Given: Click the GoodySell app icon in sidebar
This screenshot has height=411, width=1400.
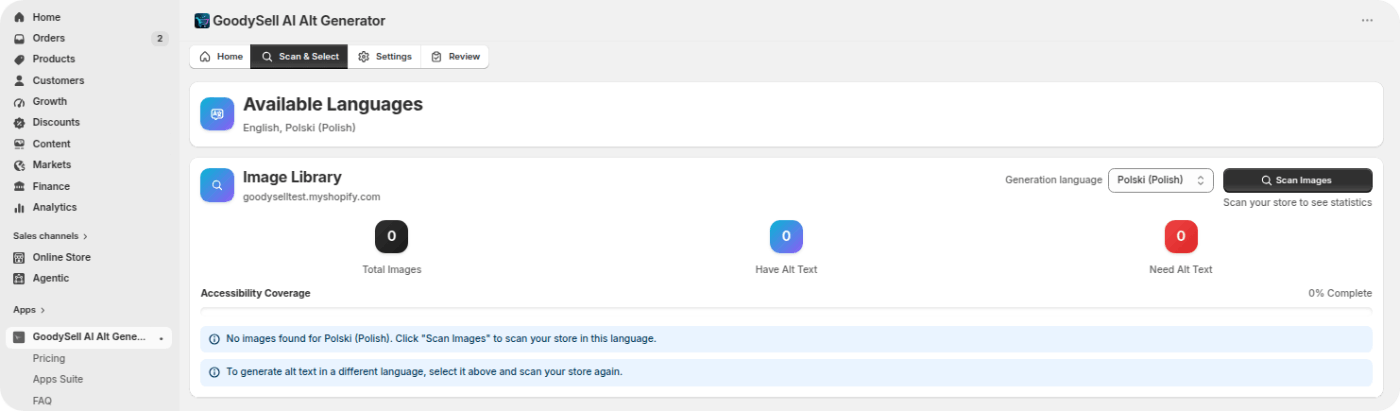Looking at the screenshot, I should tap(19, 337).
